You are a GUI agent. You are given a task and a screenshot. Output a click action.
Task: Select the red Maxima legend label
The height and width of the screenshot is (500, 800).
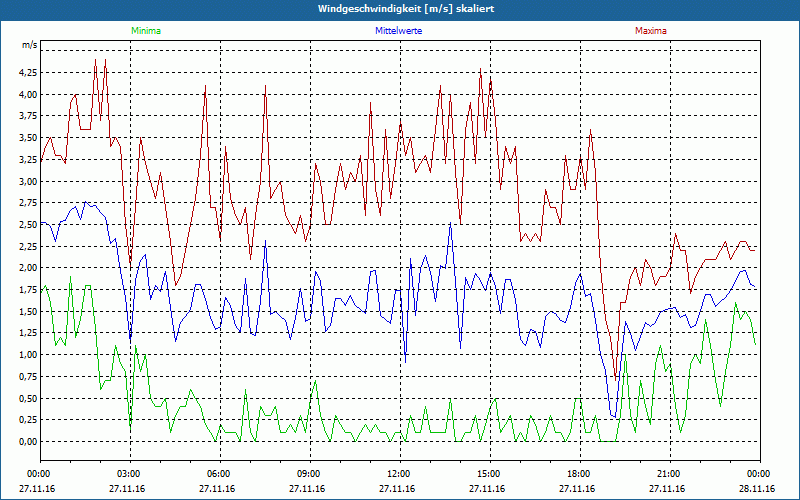click(651, 31)
